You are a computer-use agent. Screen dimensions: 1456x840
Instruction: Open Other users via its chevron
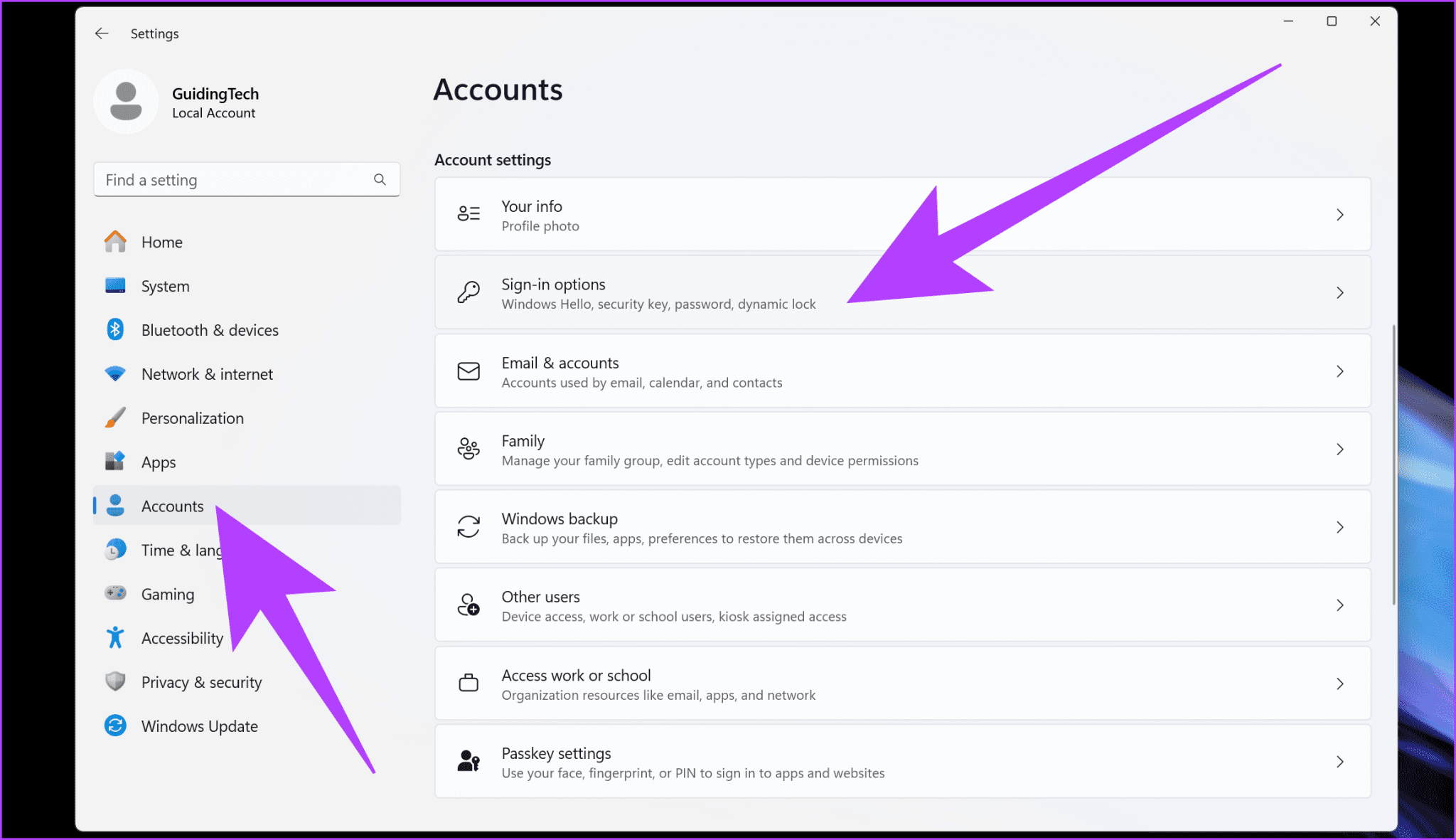[x=1339, y=605]
